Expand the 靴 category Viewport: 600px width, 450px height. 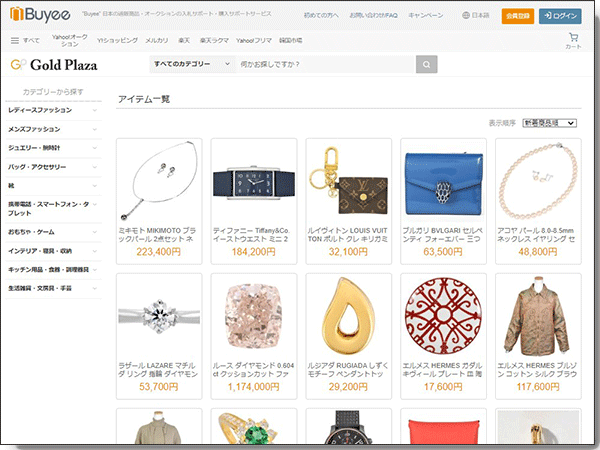point(53,186)
